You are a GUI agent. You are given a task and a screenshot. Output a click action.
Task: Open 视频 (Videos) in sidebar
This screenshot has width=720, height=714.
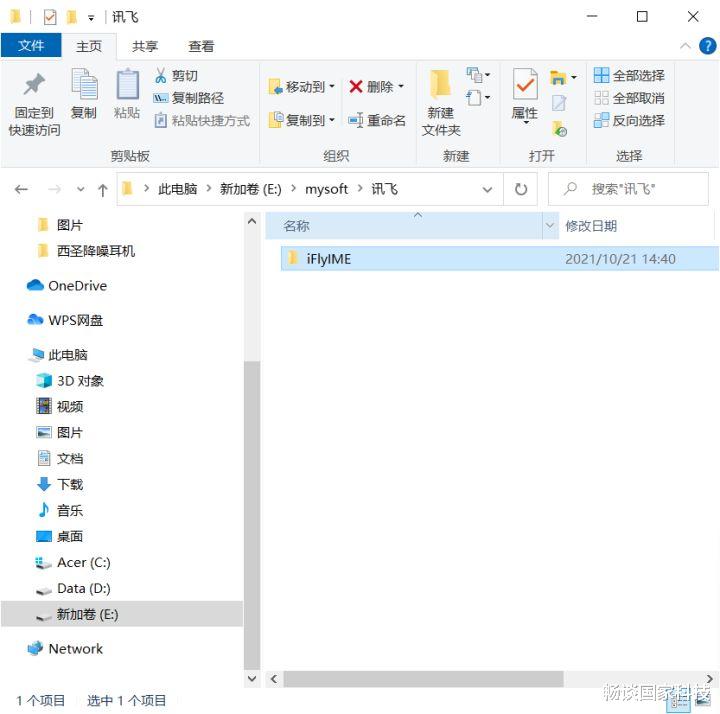[x=60, y=406]
